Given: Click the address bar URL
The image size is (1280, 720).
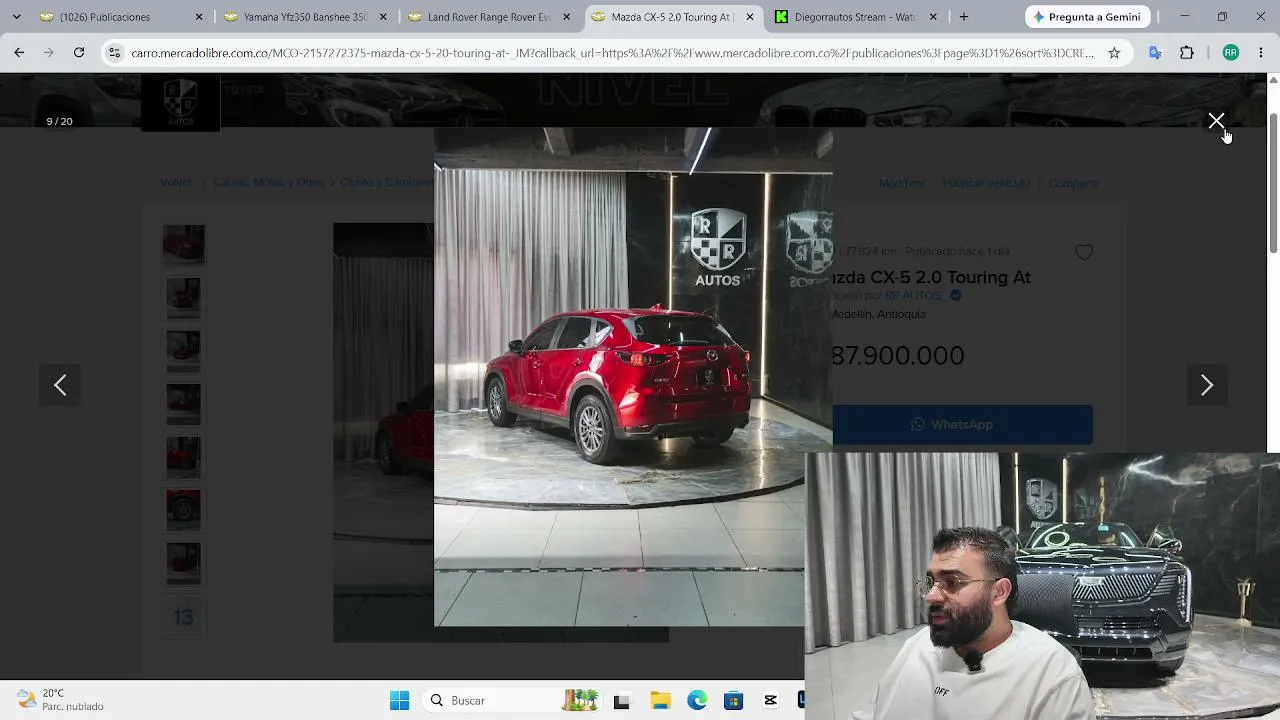Looking at the screenshot, I should coord(612,53).
